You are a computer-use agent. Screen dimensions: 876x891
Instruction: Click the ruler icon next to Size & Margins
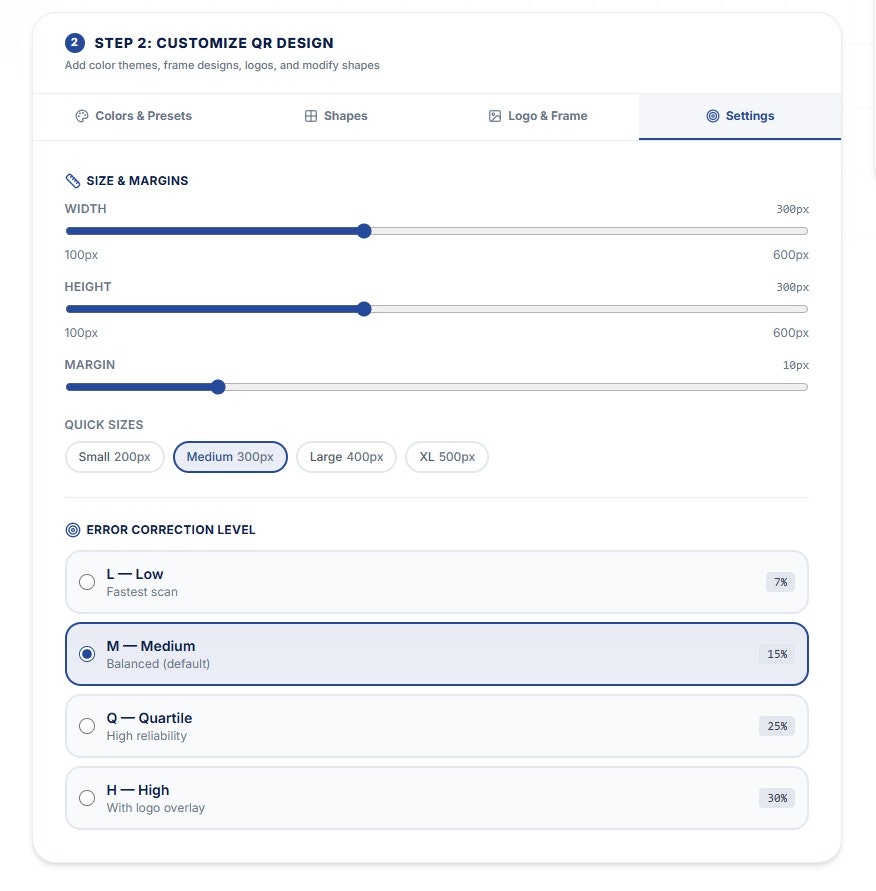pos(73,181)
